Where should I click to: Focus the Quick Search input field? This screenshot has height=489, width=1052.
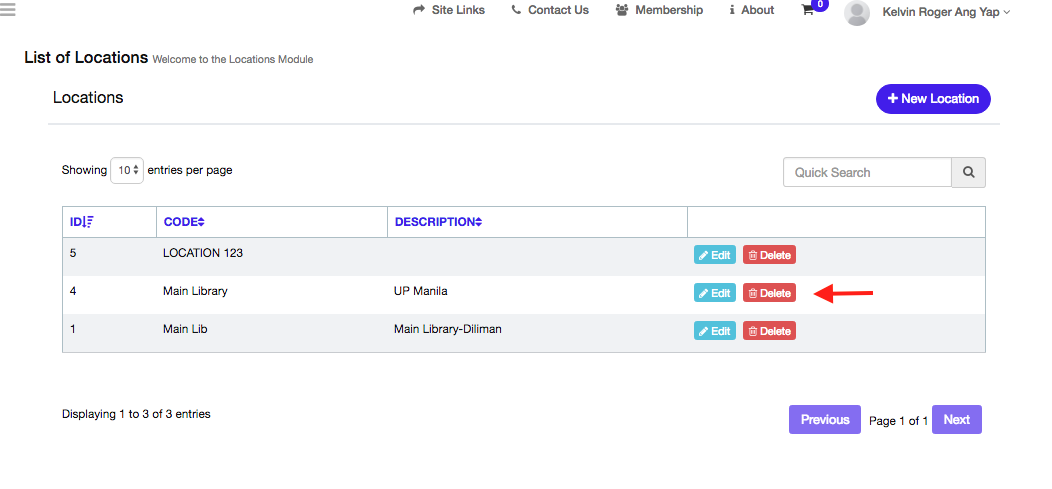[867, 172]
